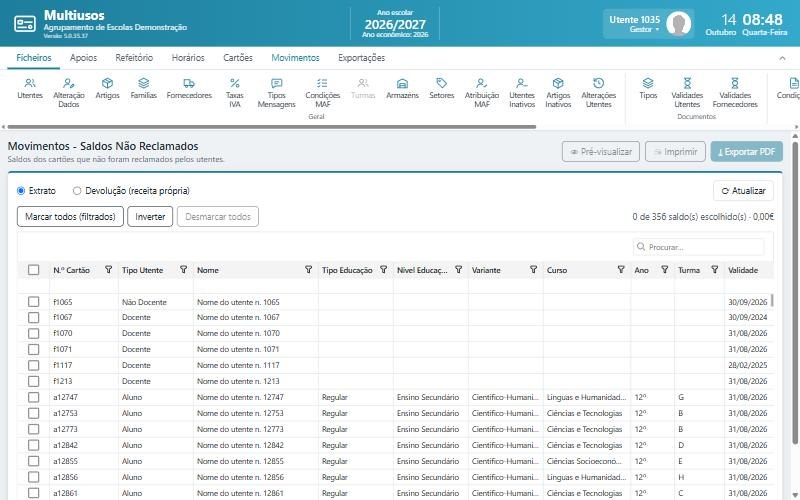Click the user avatar picture

click(x=679, y=23)
